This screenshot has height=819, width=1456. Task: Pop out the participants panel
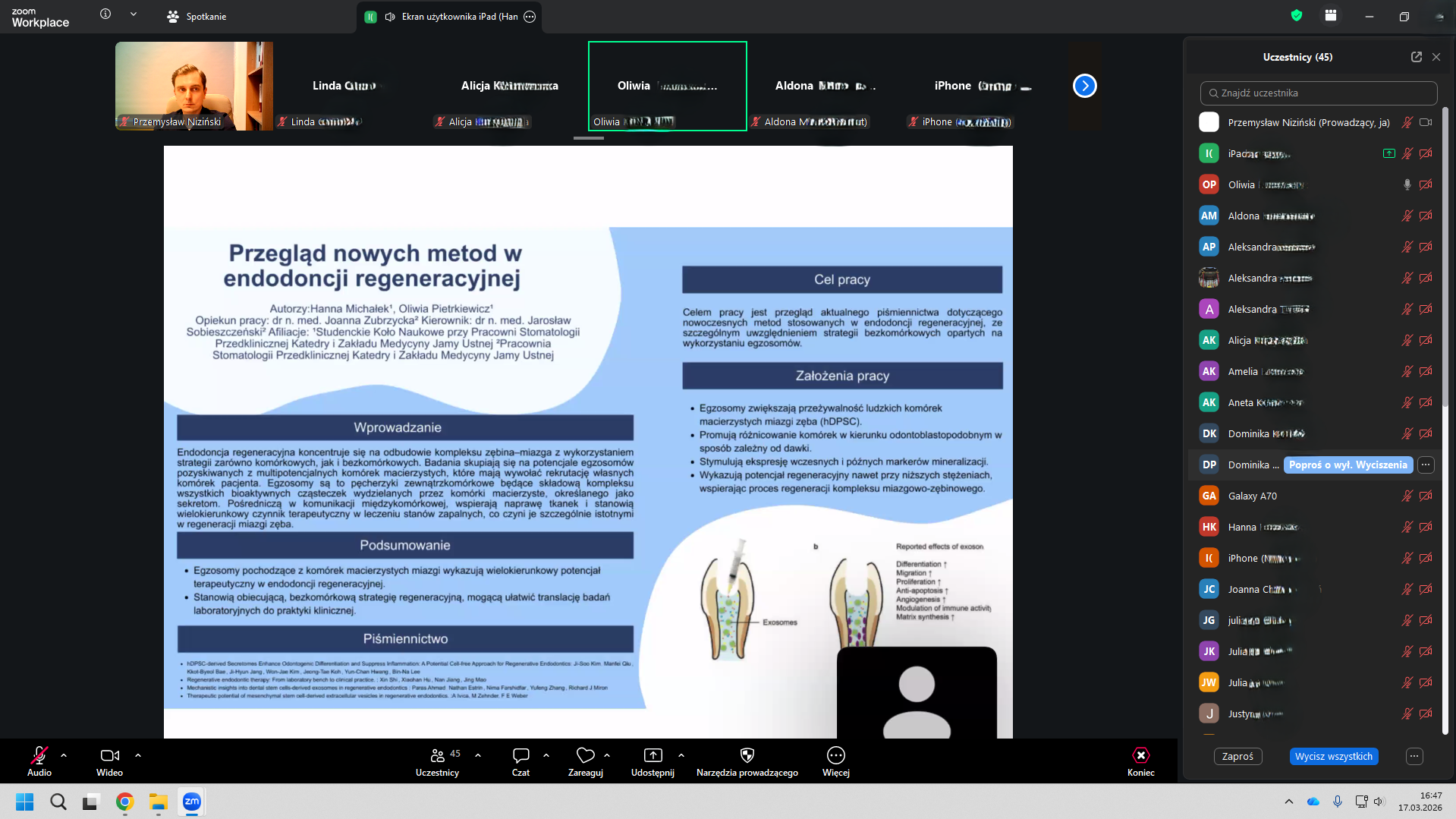[1416, 57]
